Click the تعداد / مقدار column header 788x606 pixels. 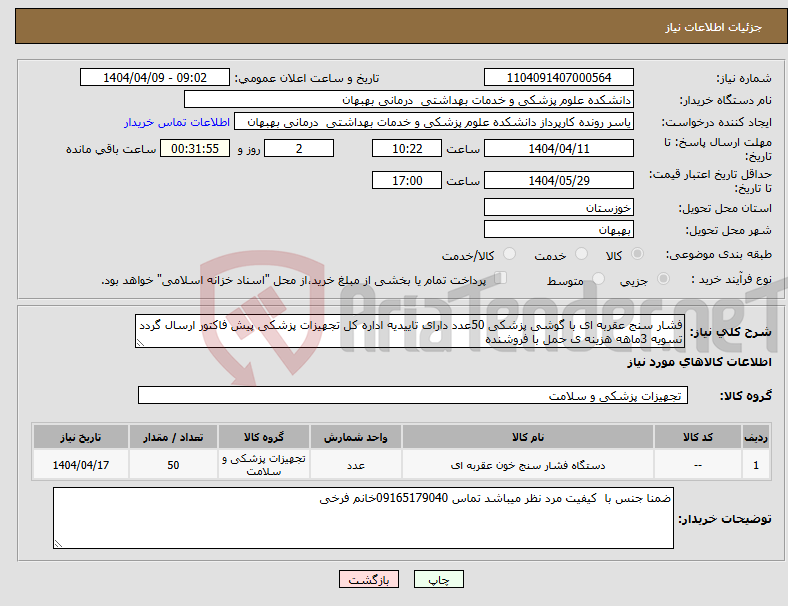(173, 437)
